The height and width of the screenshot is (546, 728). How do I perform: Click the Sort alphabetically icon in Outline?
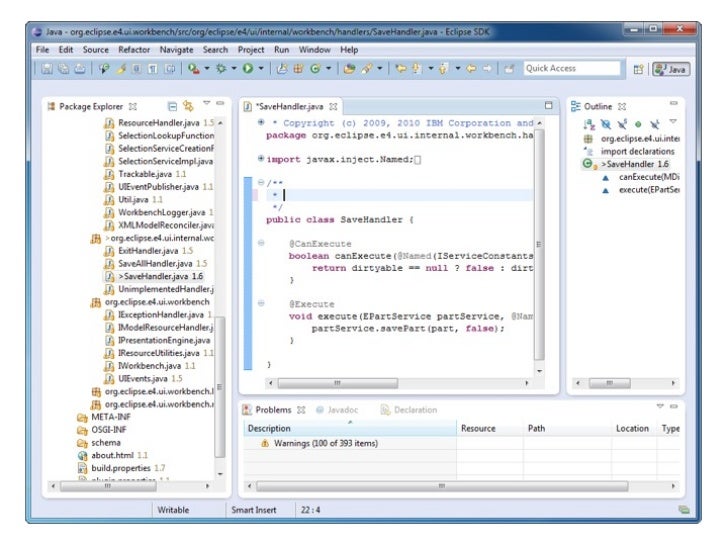point(589,124)
